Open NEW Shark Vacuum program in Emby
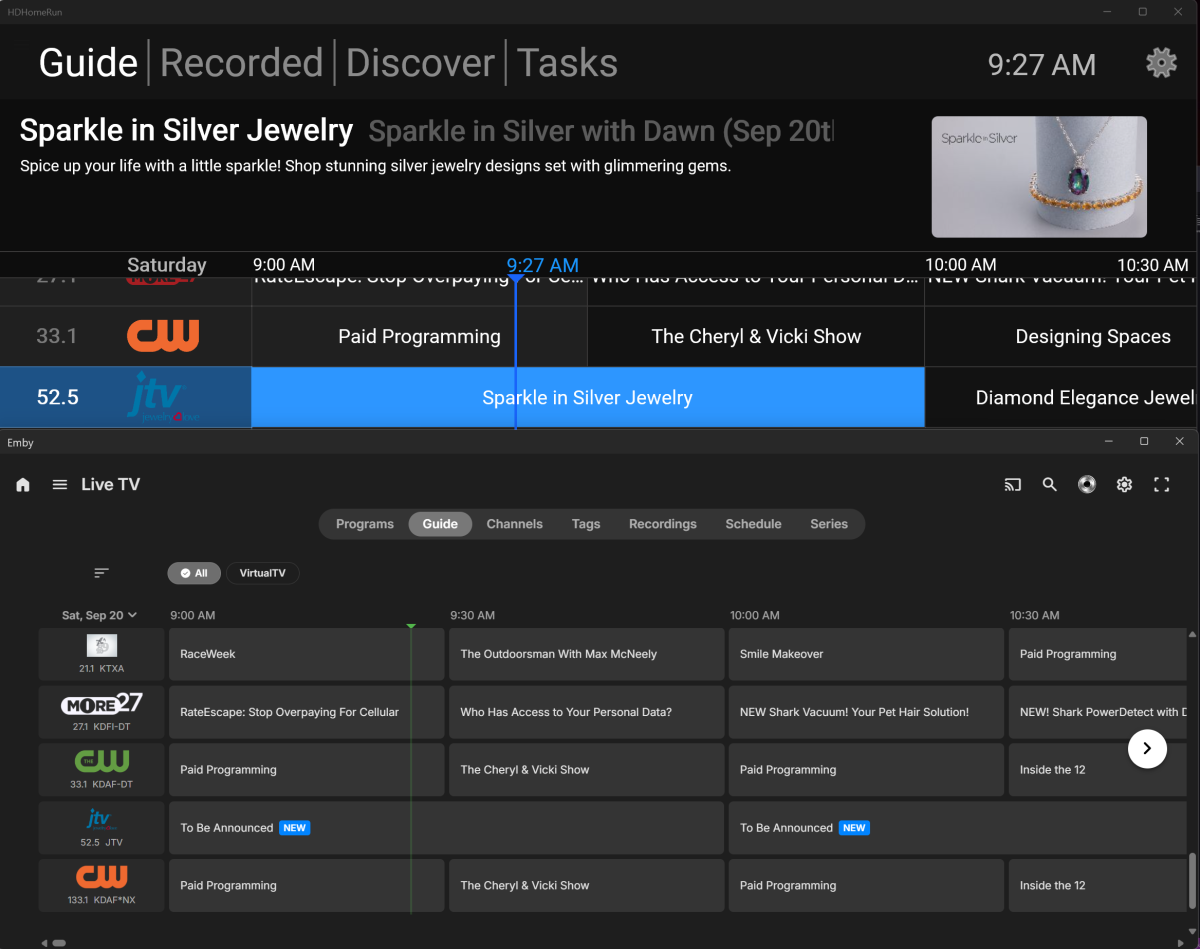This screenshot has width=1200, height=949. 866,712
